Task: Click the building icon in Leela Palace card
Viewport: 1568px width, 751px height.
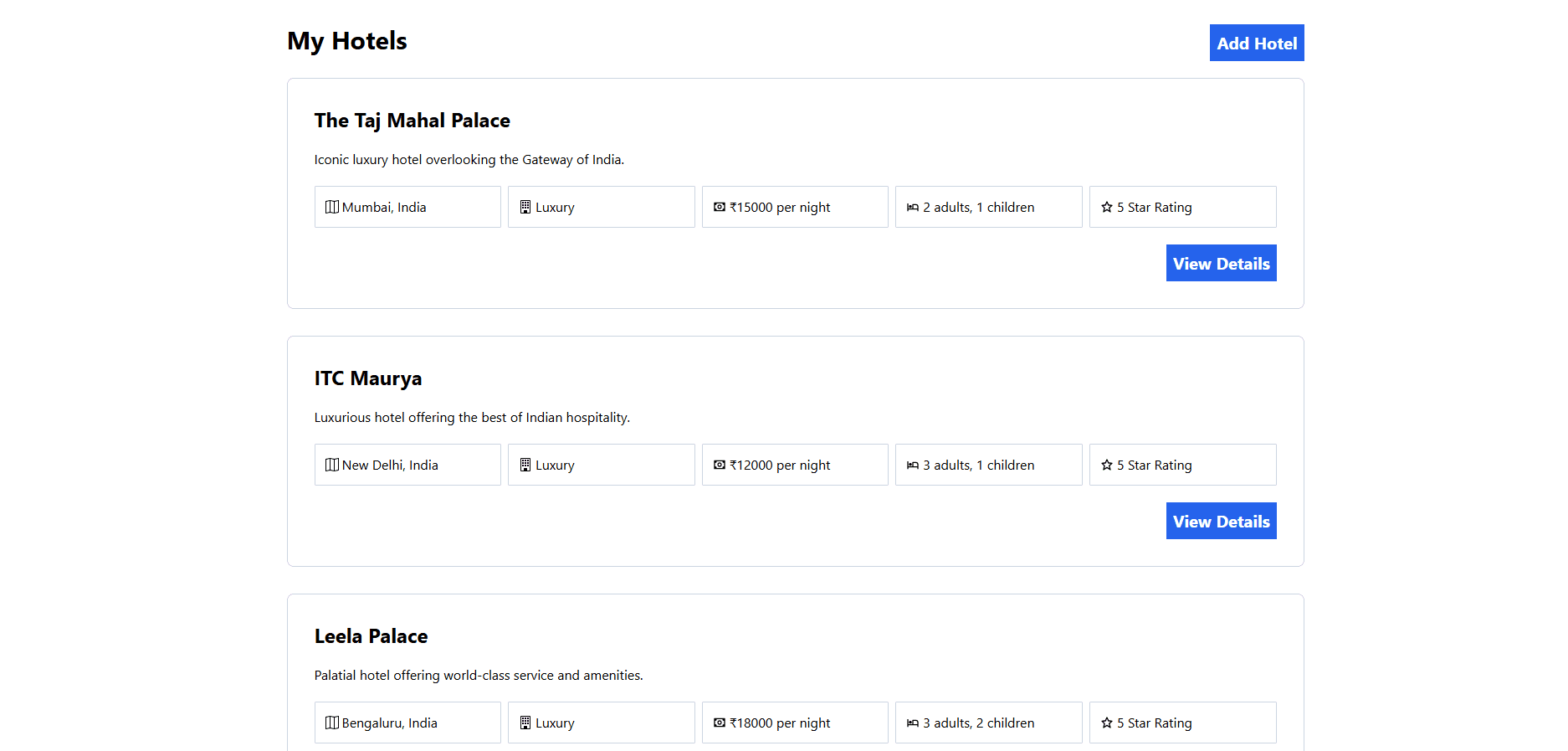Action: (x=525, y=723)
